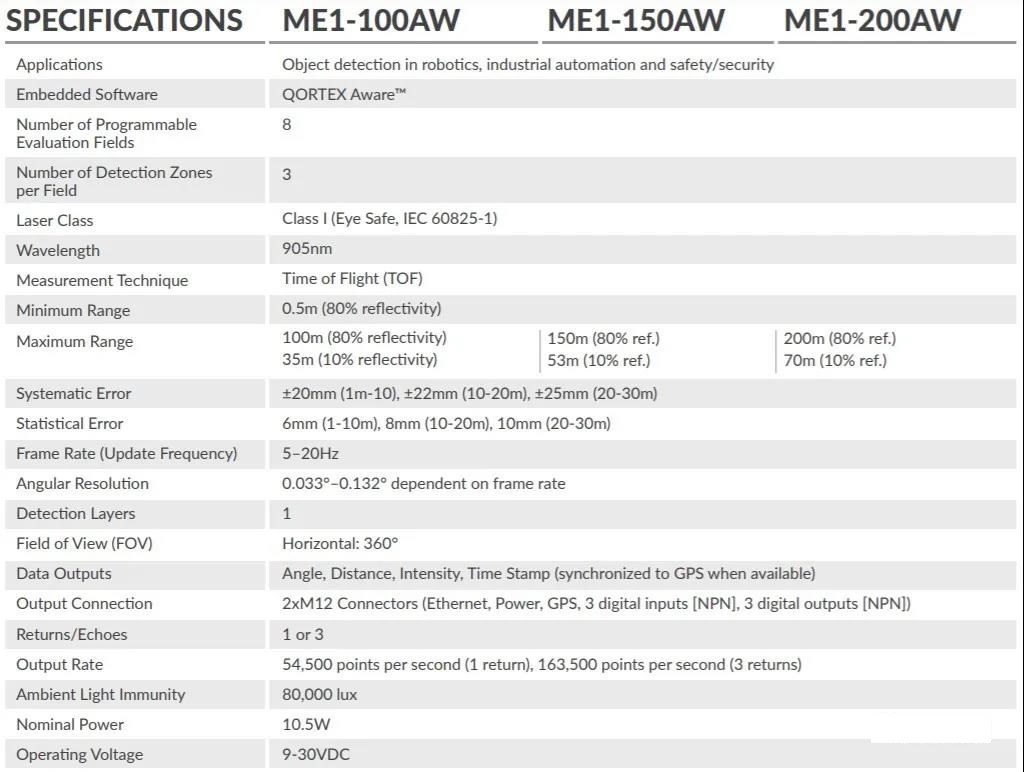Click the QORTEX Aware software value
The height and width of the screenshot is (772, 1024).
click(x=344, y=95)
